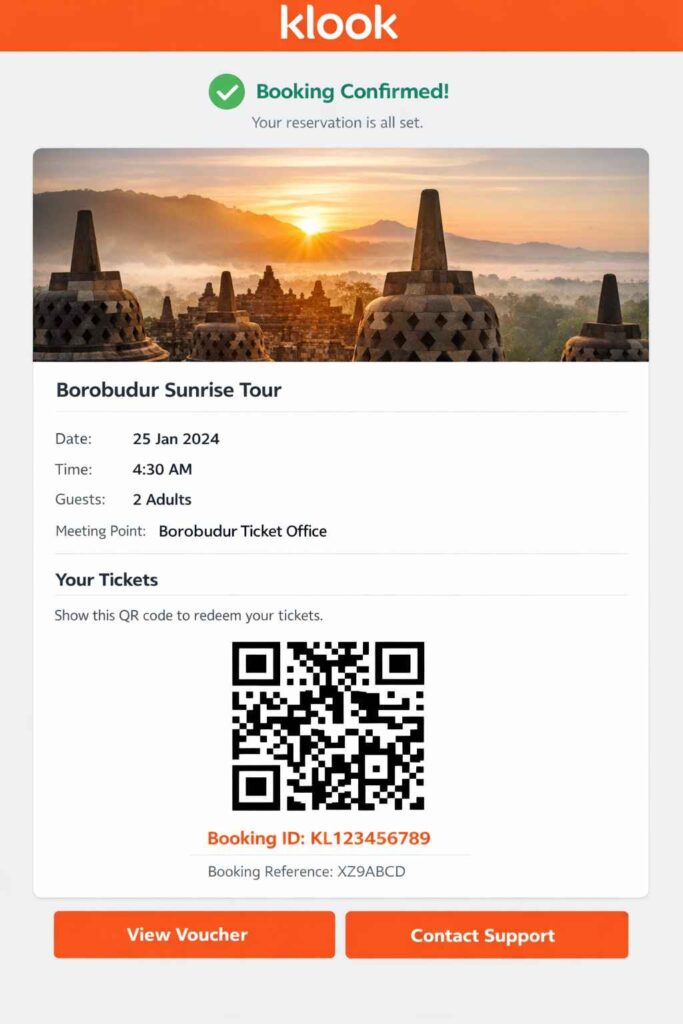The width and height of the screenshot is (683, 1024).
Task: Click the Klook logo
Action: [341, 24]
